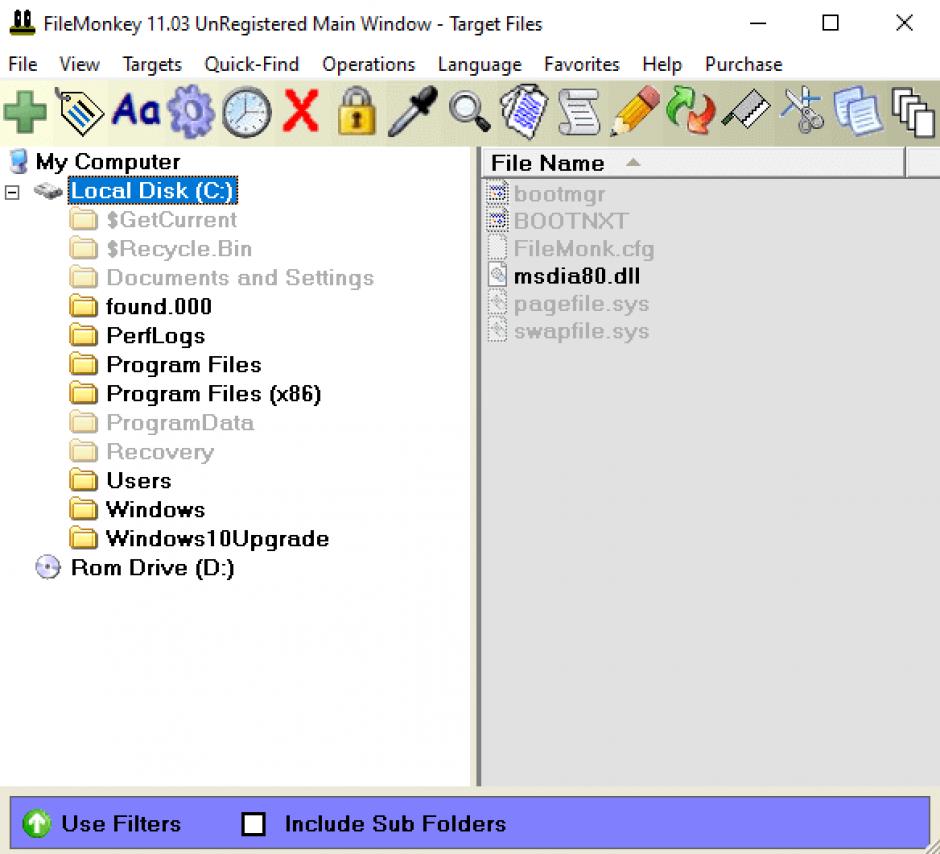940x854 pixels.
Task: Select the Windows10Upgrade folder
Action: 217,538
